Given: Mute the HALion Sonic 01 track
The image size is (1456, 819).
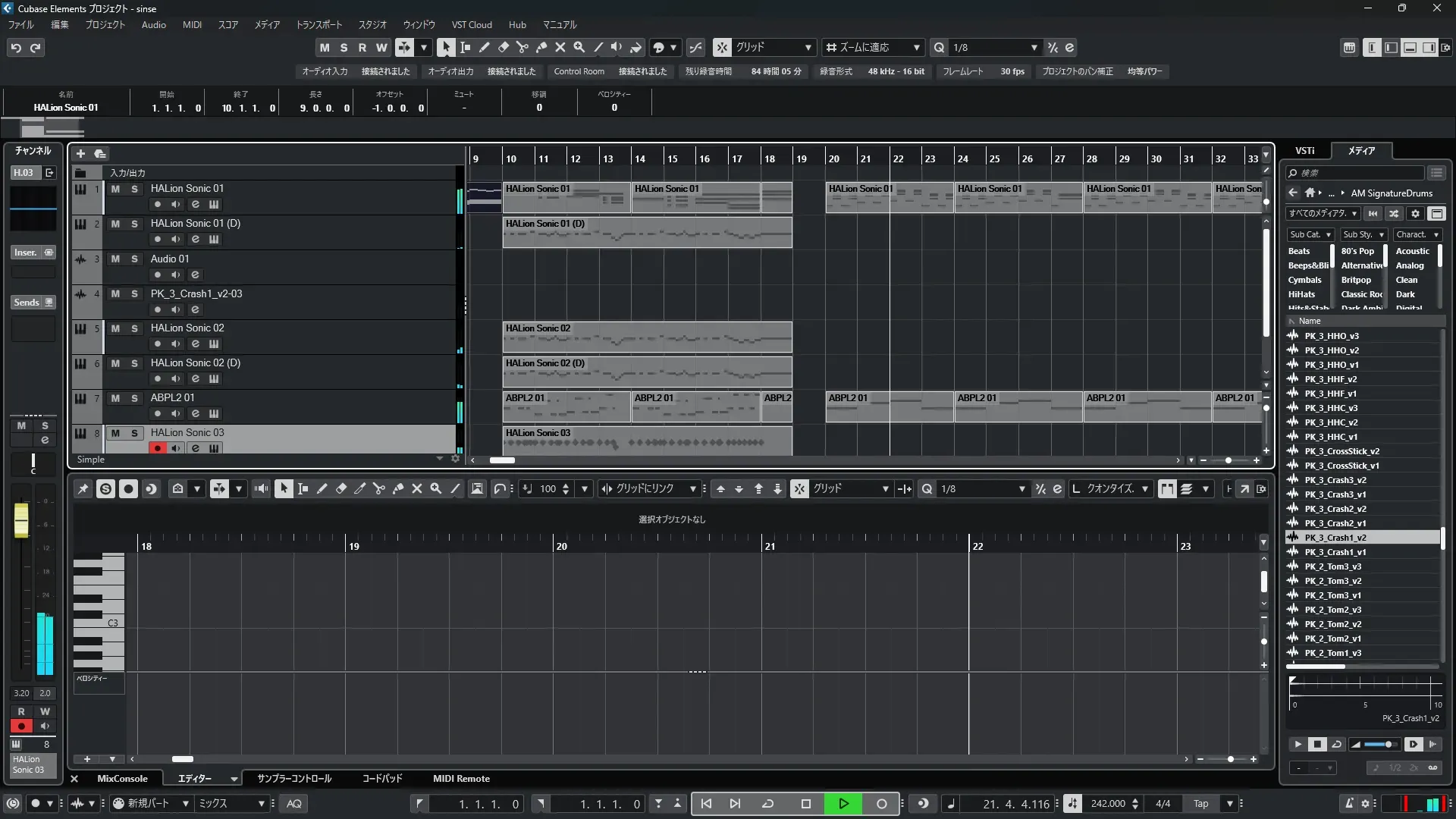Looking at the screenshot, I should point(115,189).
